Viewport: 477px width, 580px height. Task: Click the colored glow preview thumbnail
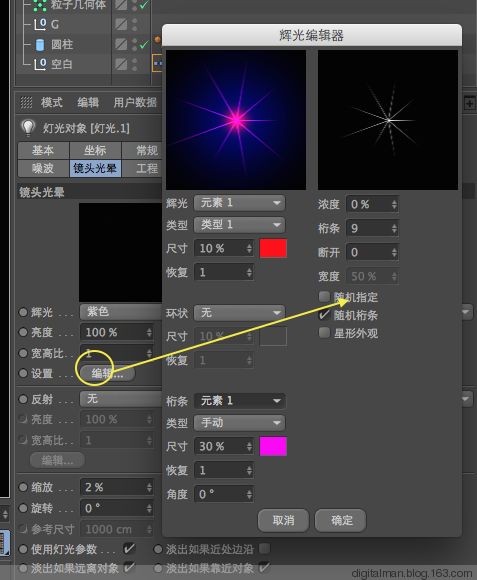coord(236,120)
